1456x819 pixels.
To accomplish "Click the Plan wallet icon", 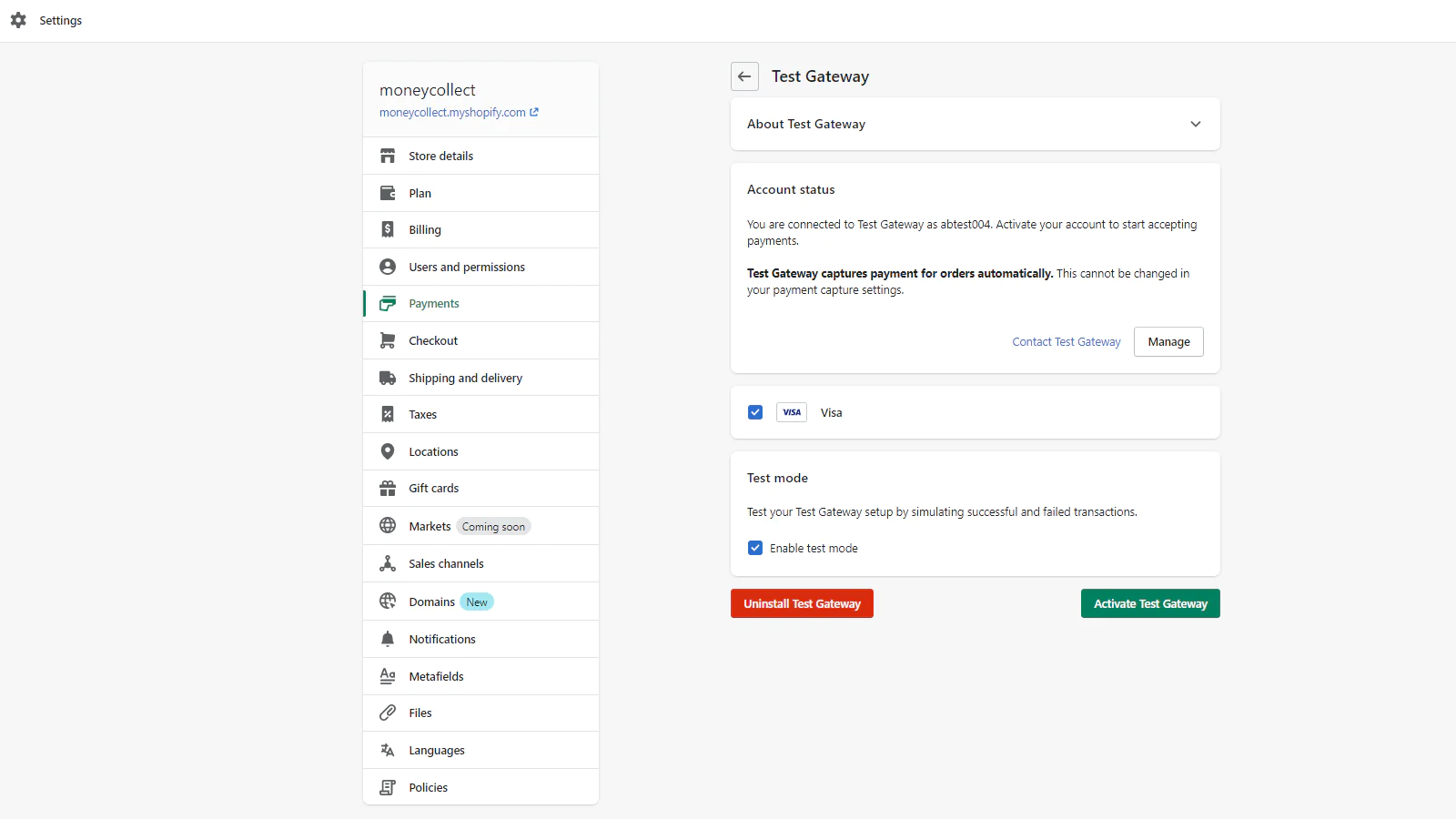I will (388, 193).
